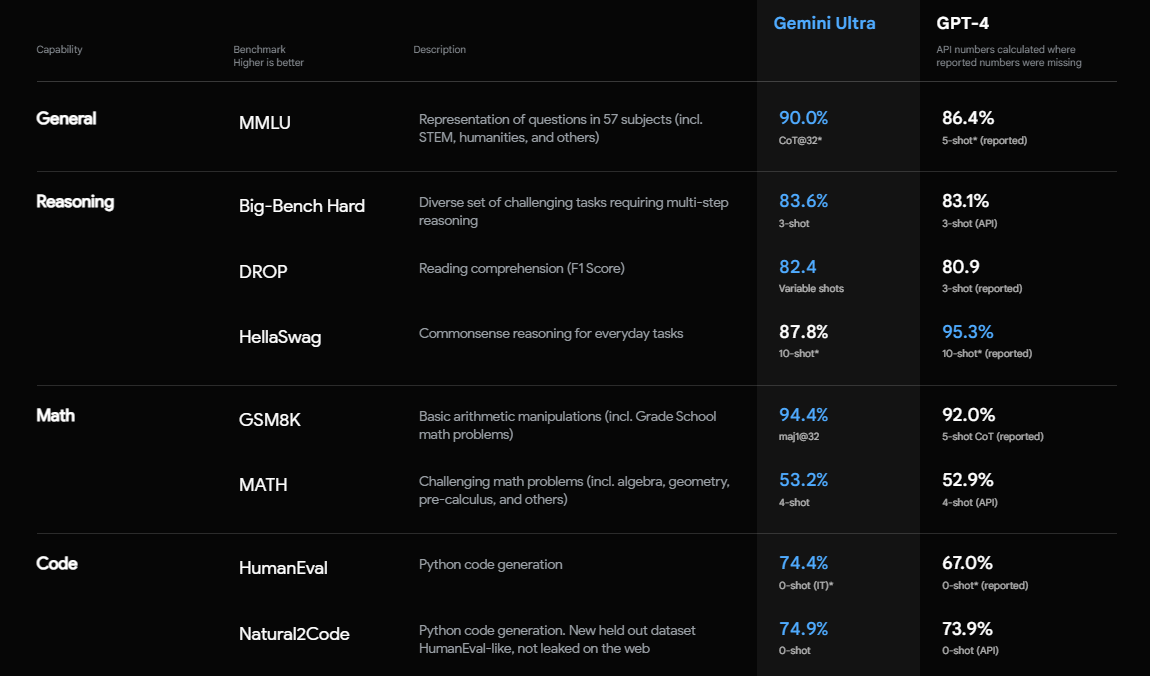Click the Variable shots note
Viewport: 1150px width, 676px height.
tap(811, 289)
